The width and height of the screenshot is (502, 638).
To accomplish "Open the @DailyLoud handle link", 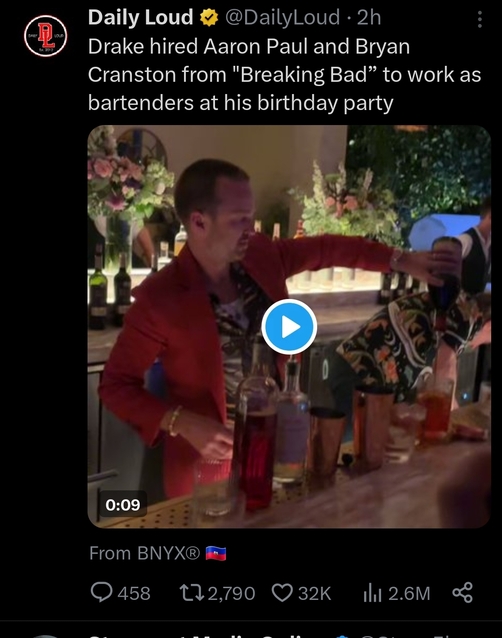I will (x=282, y=17).
